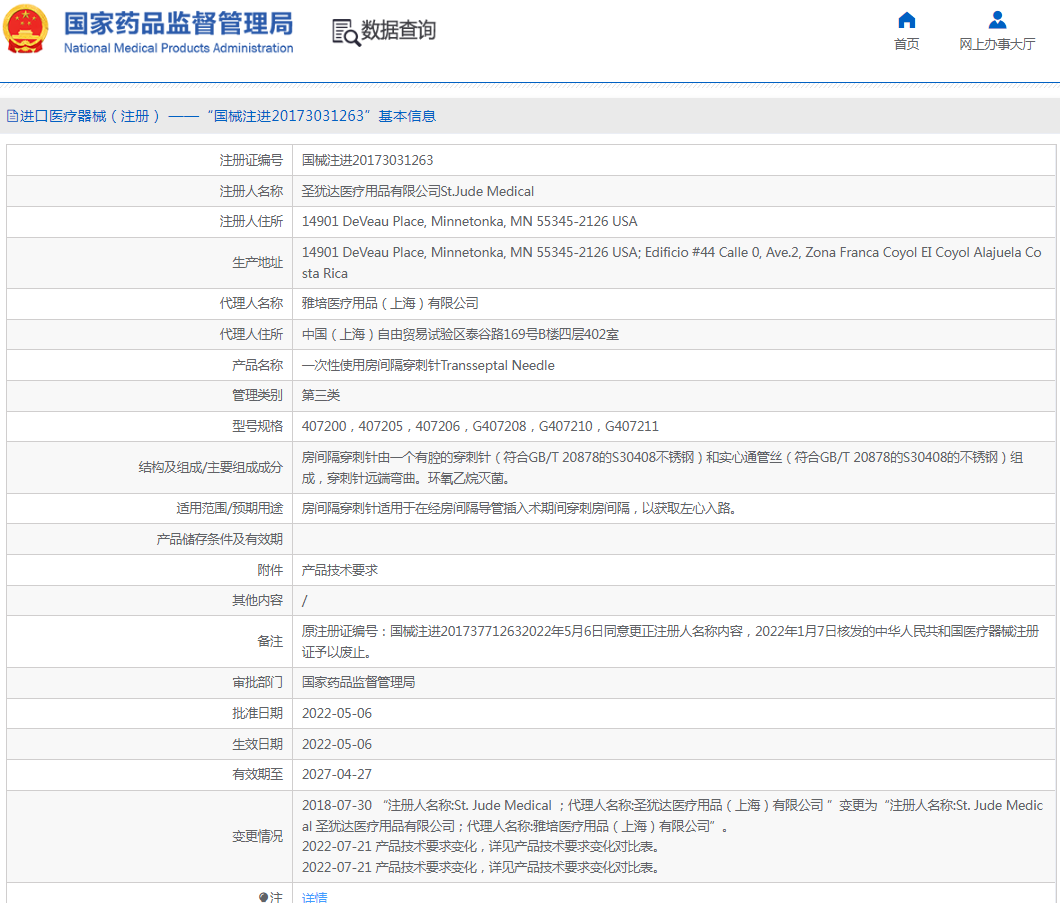The height and width of the screenshot is (903, 1060).
Task: Click the online service hall person icon
Action: [x=997, y=20]
